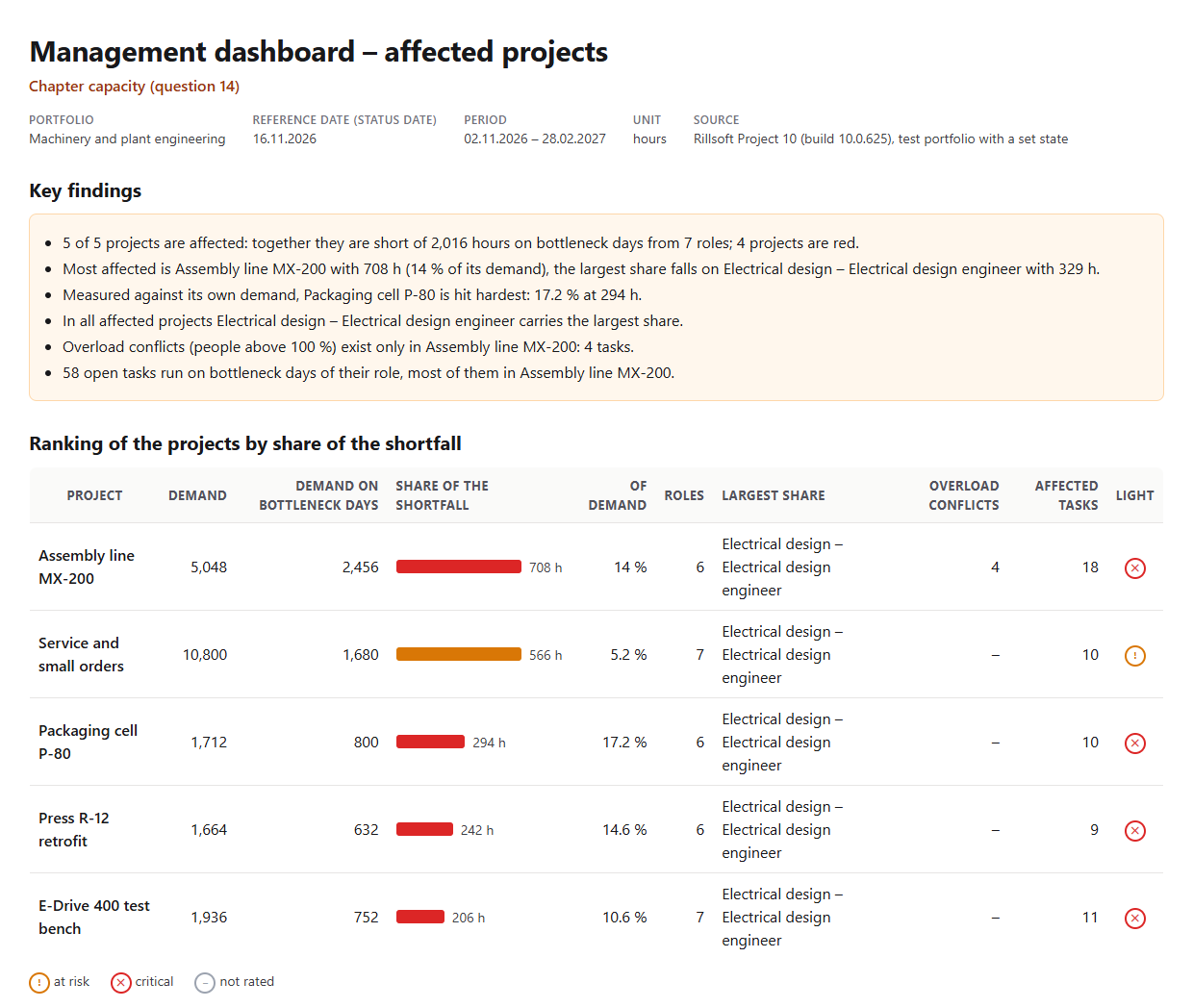The width and height of the screenshot is (1193, 1008).
Task: Click the '5.2 %' of demand cell
Action: coord(628,655)
